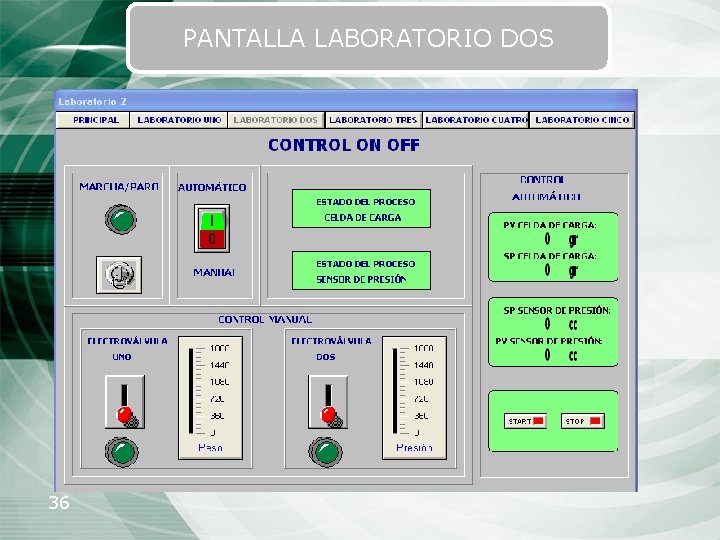Click the Presión level gauge bar
The image size is (720, 540).
click(395, 391)
